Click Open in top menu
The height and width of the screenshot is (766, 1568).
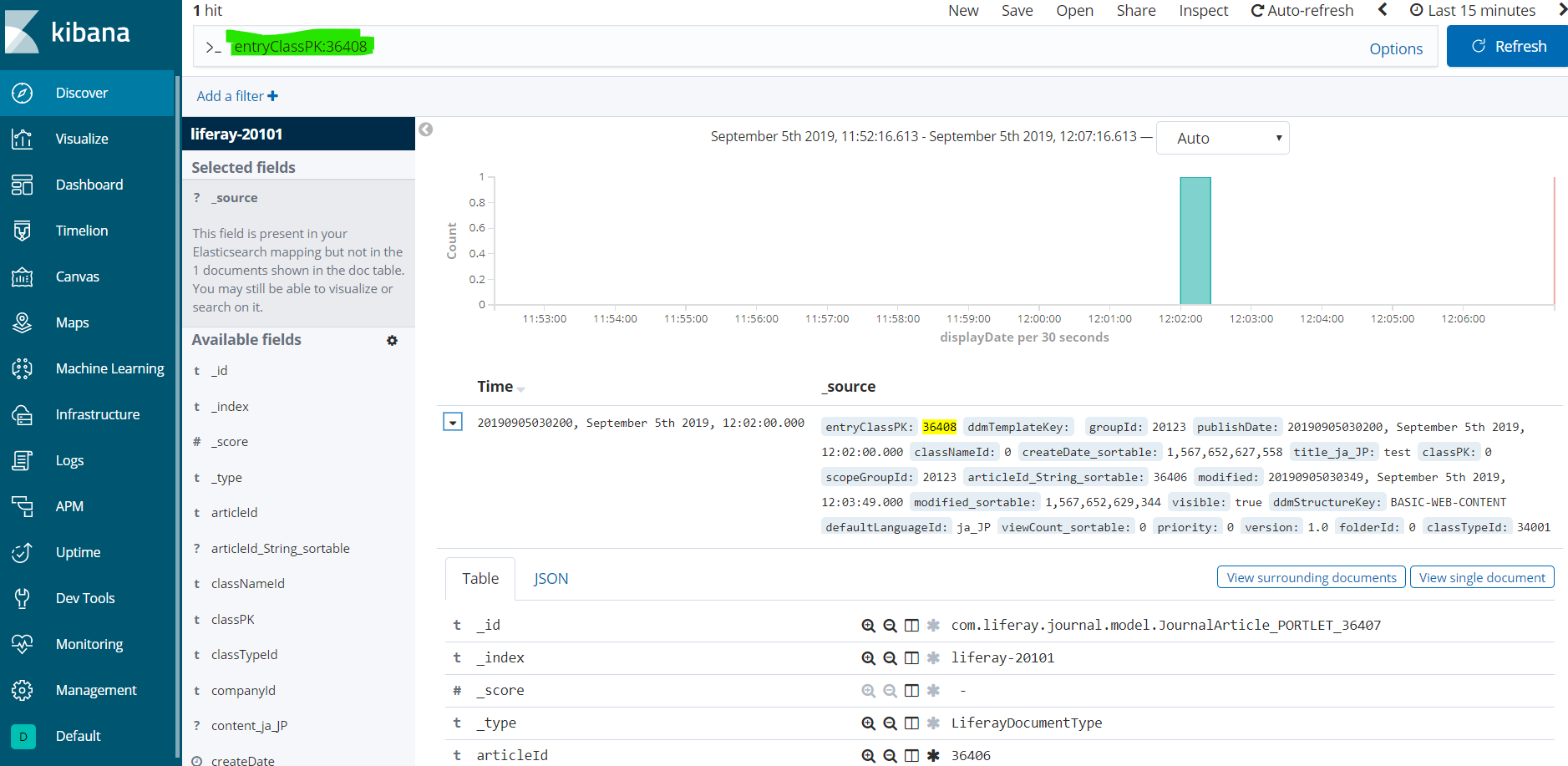click(1074, 11)
